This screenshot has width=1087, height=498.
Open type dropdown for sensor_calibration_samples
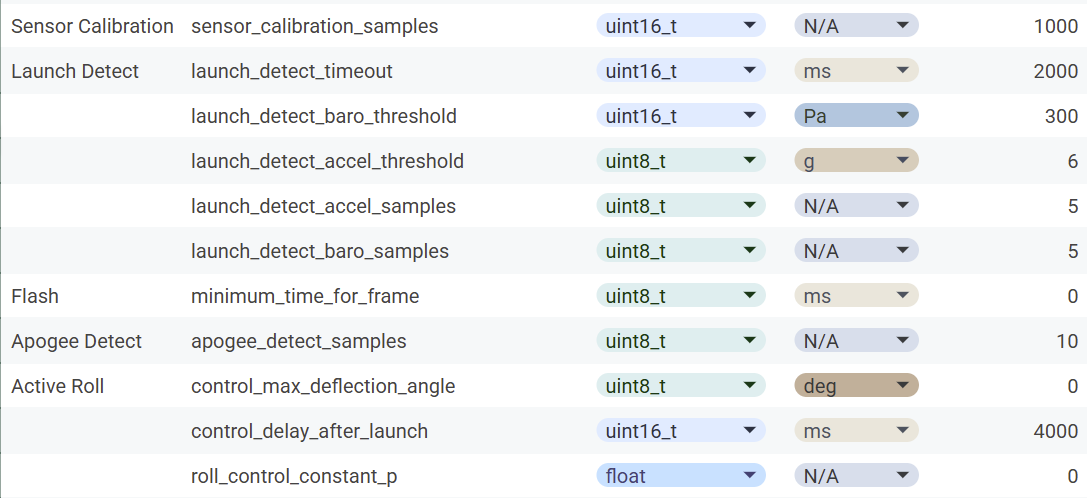[681, 26]
